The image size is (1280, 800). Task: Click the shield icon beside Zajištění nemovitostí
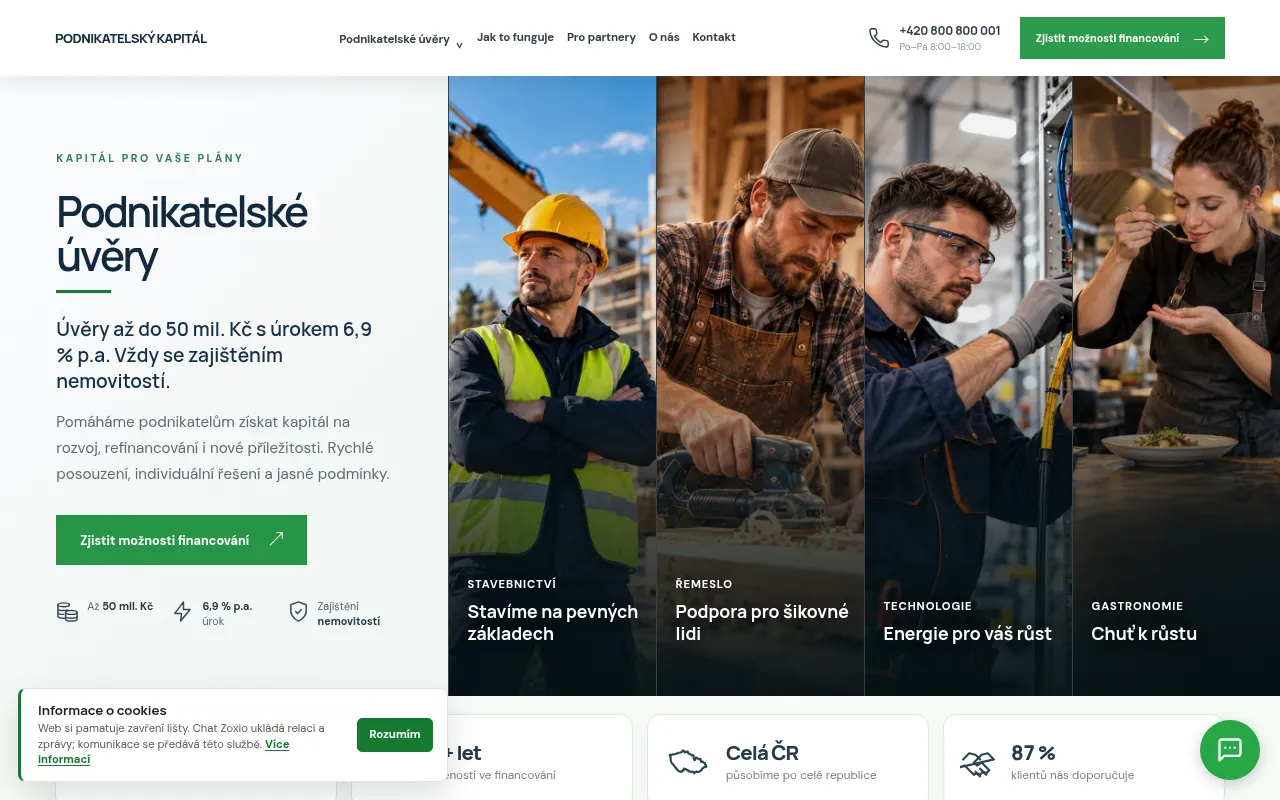(298, 612)
